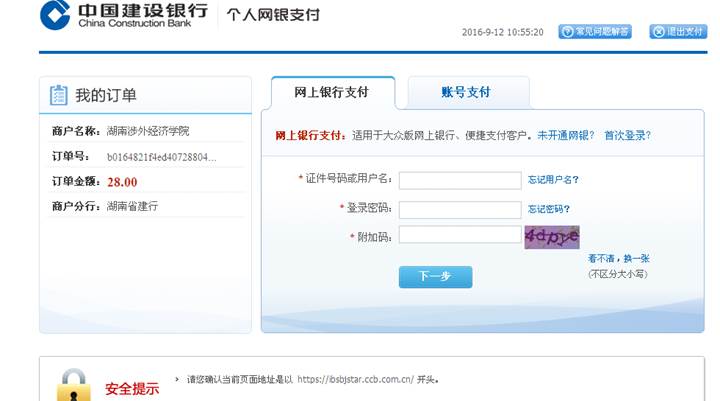
Task: Click the 退出支付 exit payment button
Action: pyautogui.click(x=678, y=32)
